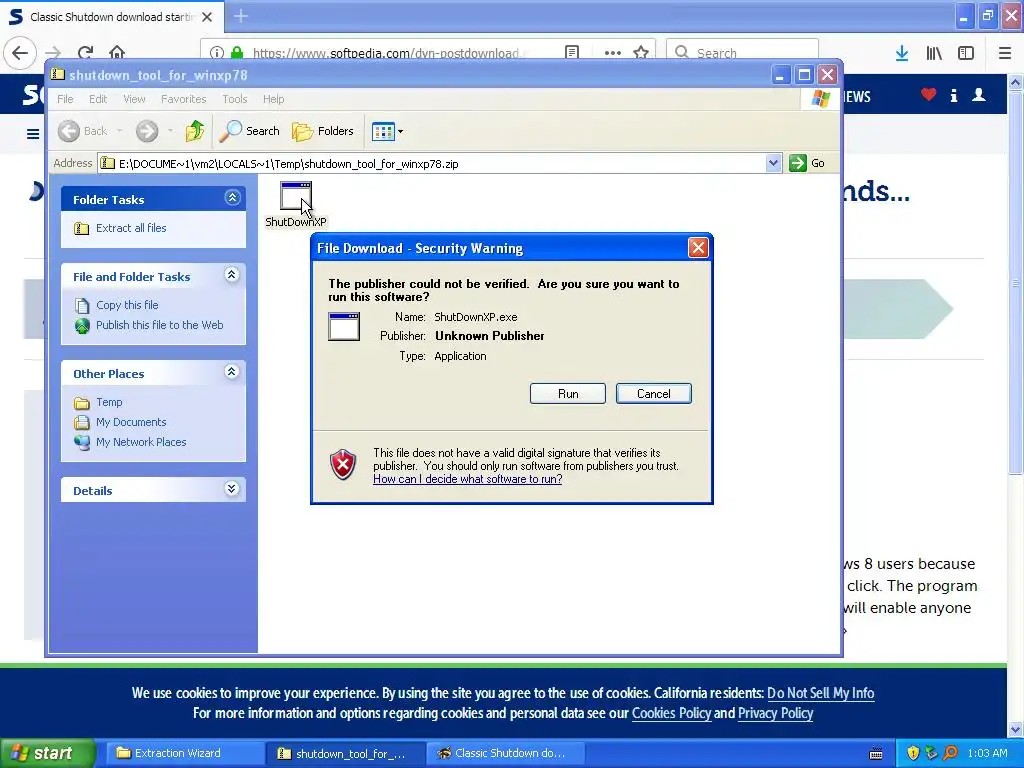Click the Softpedia info icon
Image resolution: width=1024 pixels, height=768 pixels.
point(953,95)
